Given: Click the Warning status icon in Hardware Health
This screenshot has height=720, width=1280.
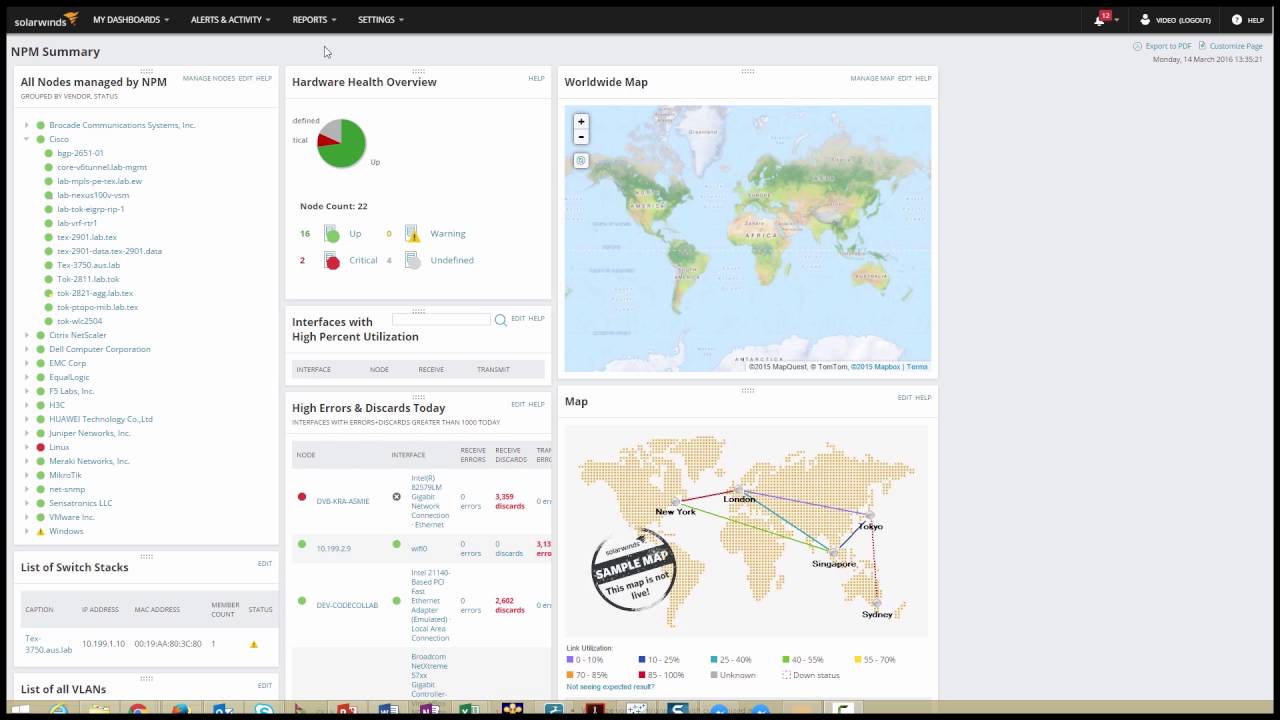Looking at the screenshot, I should [412, 234].
